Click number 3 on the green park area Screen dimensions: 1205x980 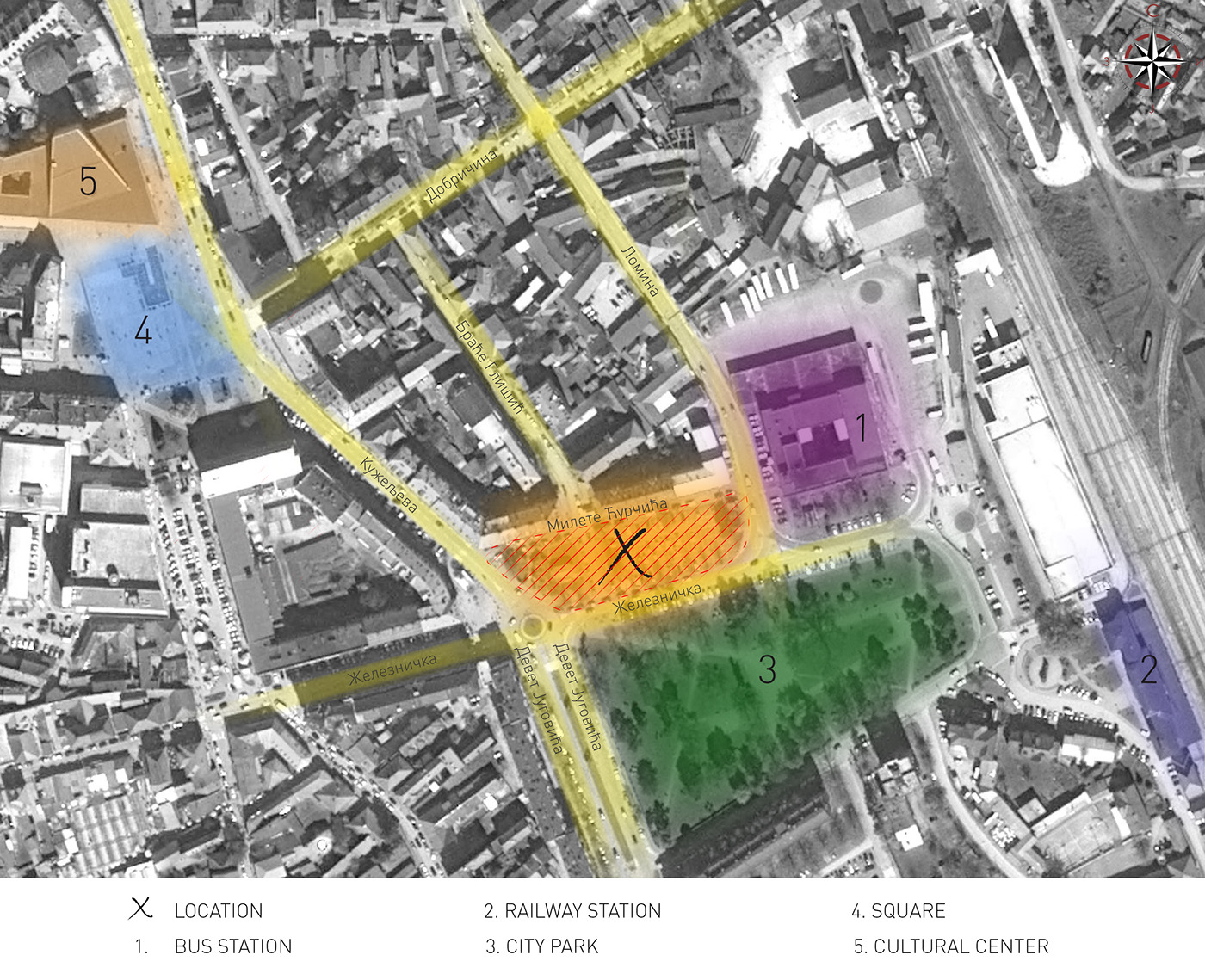pos(766,669)
